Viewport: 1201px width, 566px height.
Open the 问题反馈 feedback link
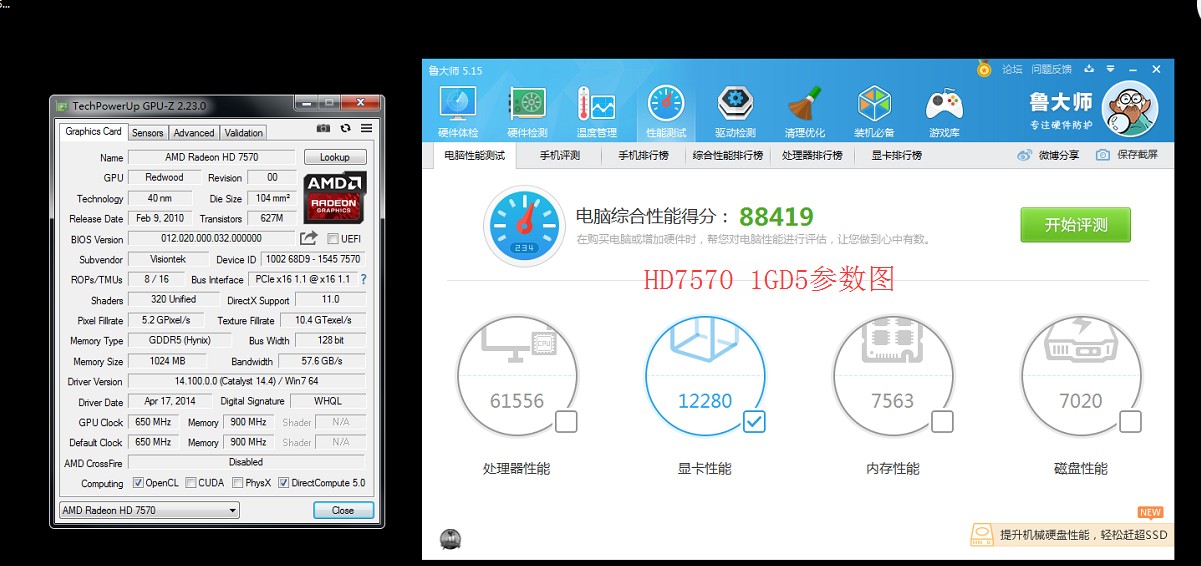click(1051, 69)
